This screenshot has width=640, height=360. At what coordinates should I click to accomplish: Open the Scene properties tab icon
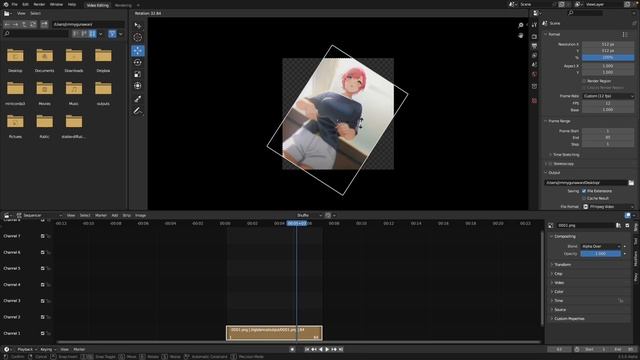(x=534, y=64)
